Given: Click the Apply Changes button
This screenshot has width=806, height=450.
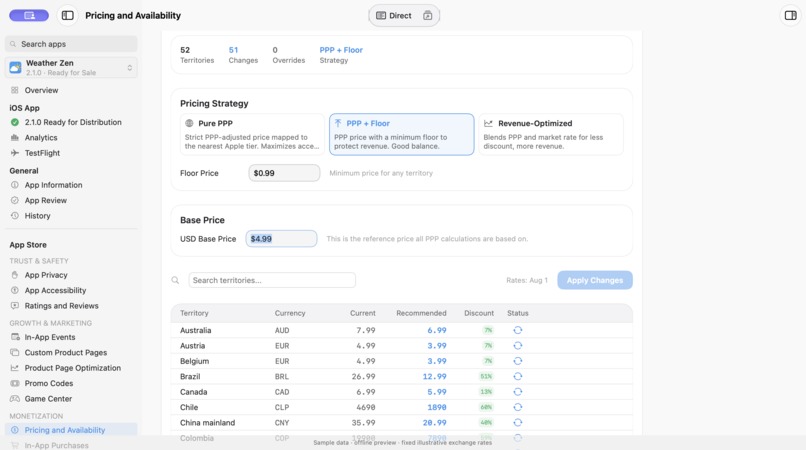Looking at the screenshot, I should [x=595, y=280].
